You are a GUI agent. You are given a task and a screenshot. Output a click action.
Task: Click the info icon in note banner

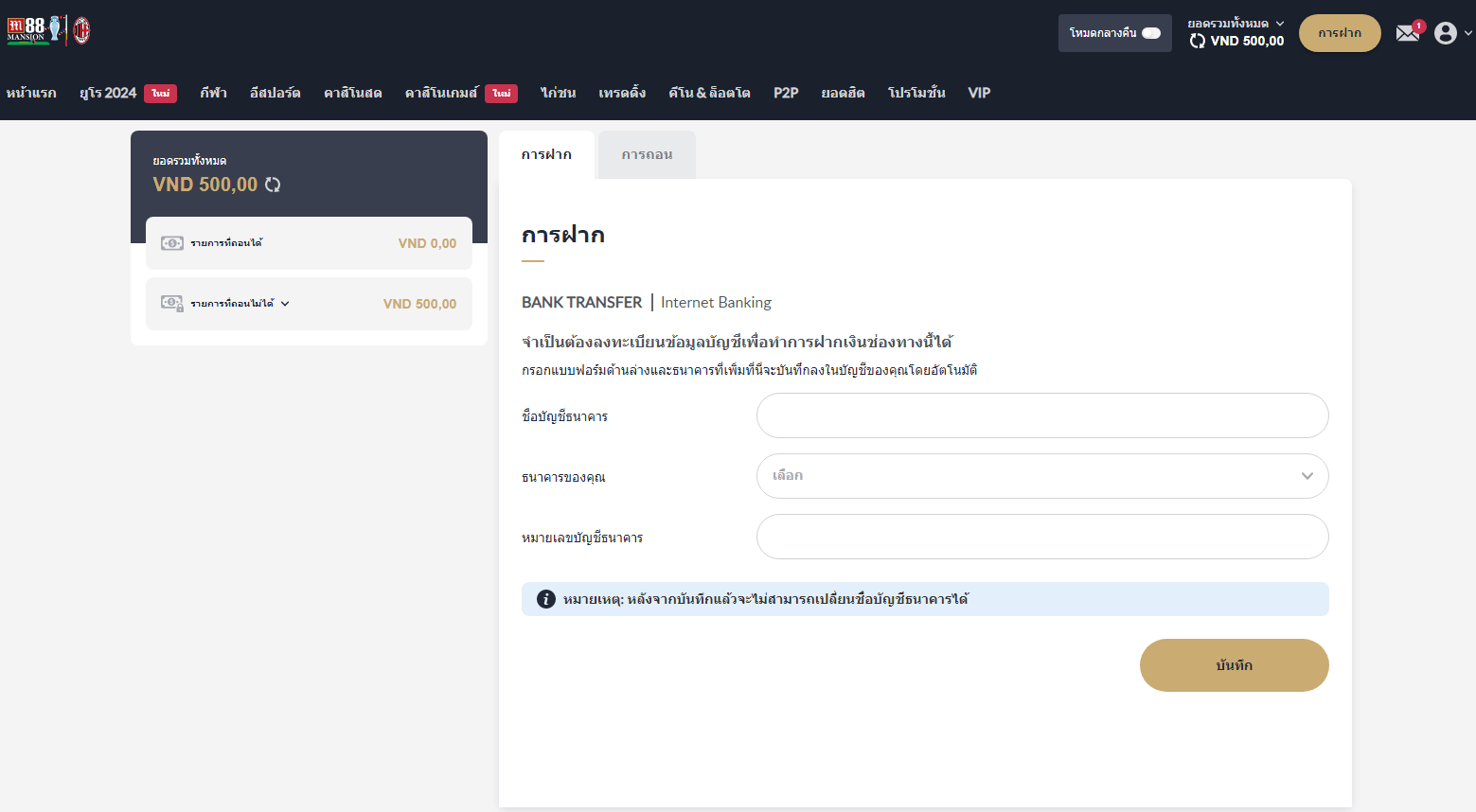[546, 599]
